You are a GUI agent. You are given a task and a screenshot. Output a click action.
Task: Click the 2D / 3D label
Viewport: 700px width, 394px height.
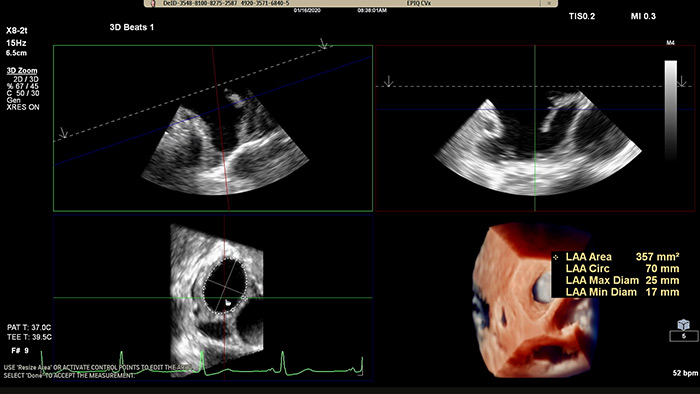coord(26,79)
